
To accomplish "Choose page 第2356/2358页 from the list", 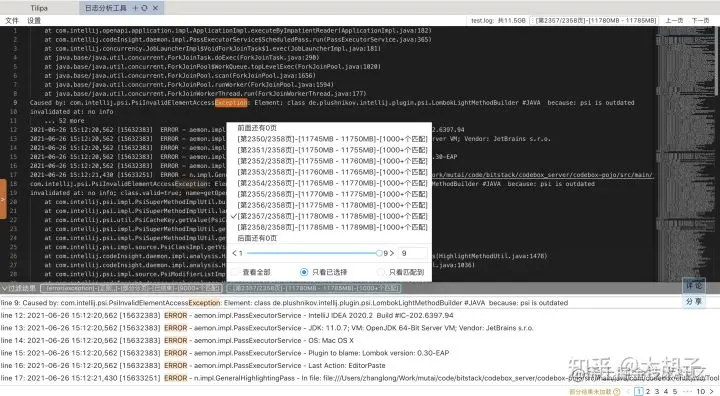I will click(x=332, y=205).
